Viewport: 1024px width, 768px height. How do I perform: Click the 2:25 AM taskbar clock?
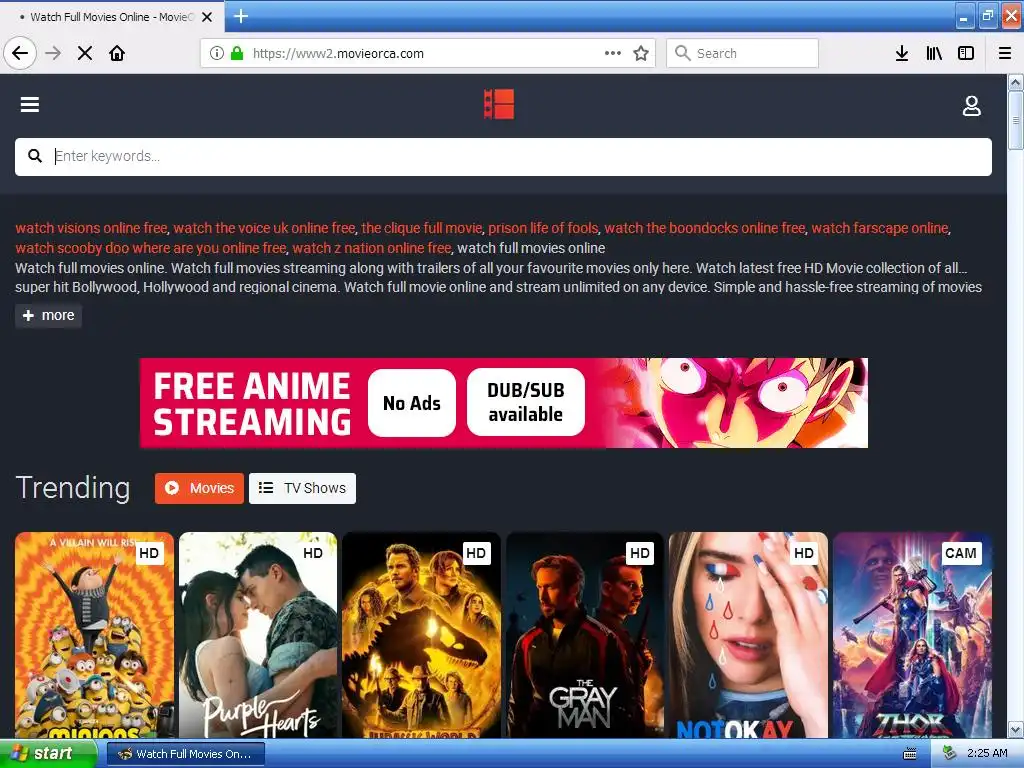pyautogui.click(x=987, y=754)
